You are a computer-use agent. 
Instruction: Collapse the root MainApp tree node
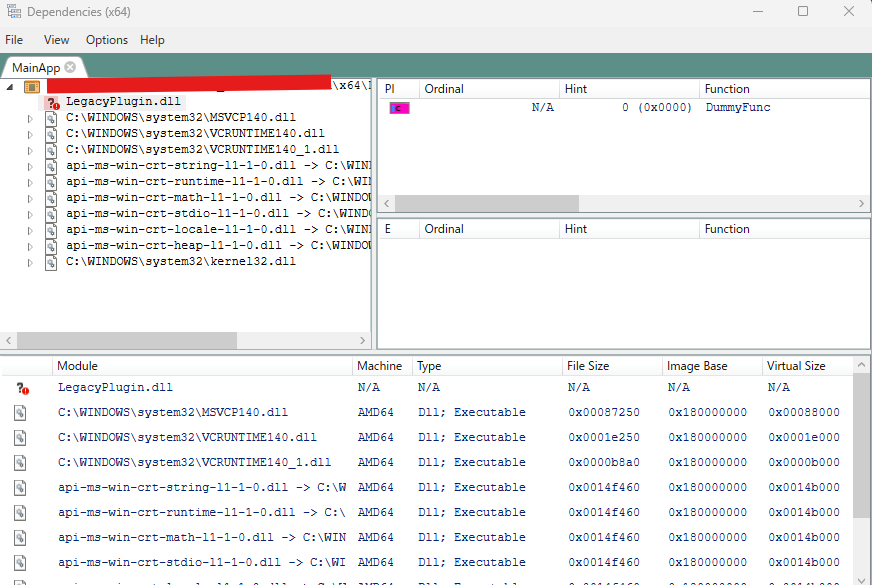point(8,88)
